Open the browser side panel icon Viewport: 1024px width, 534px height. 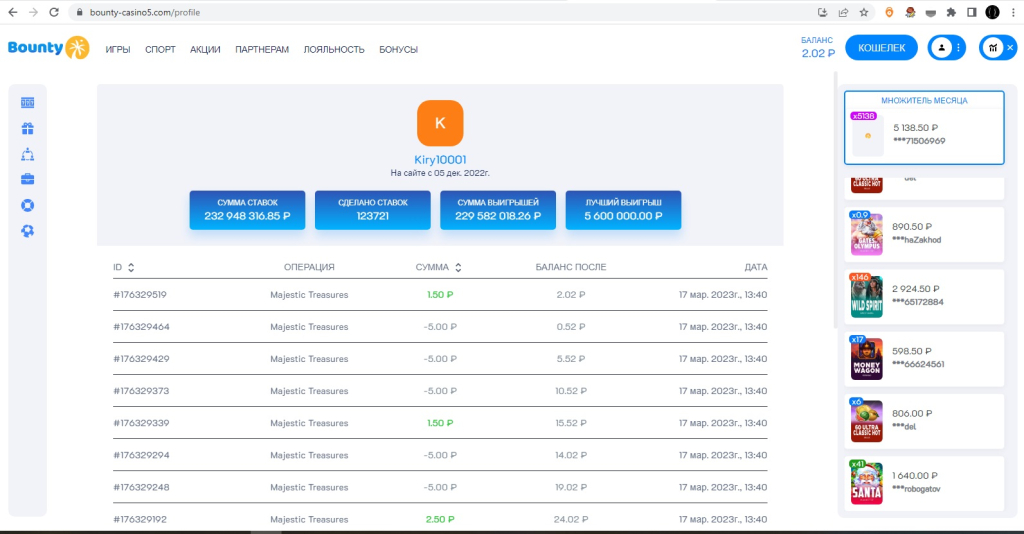pyautogui.click(x=972, y=12)
